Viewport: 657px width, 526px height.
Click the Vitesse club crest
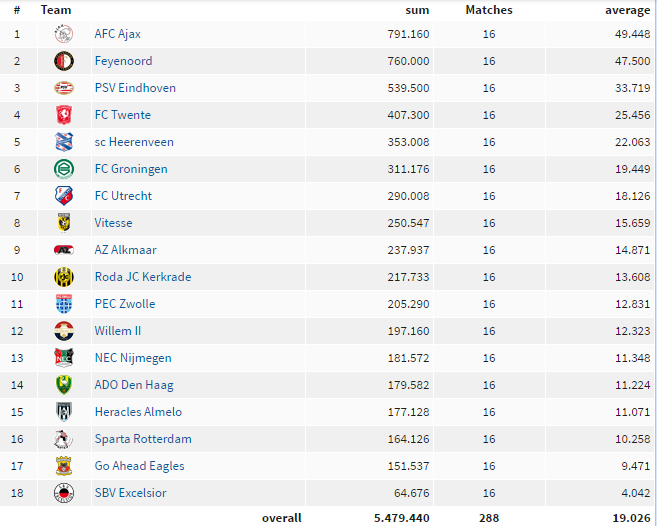pyautogui.click(x=64, y=223)
